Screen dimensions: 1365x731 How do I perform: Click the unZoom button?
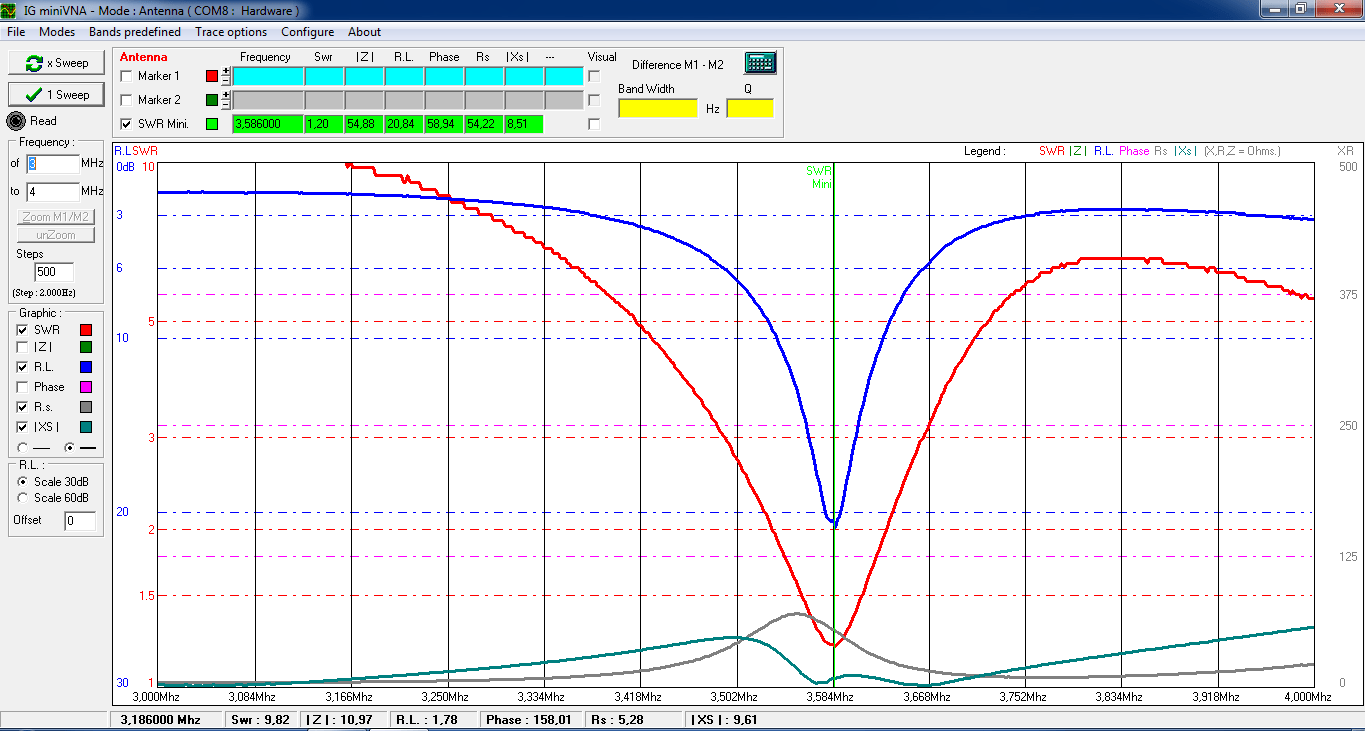[56, 235]
